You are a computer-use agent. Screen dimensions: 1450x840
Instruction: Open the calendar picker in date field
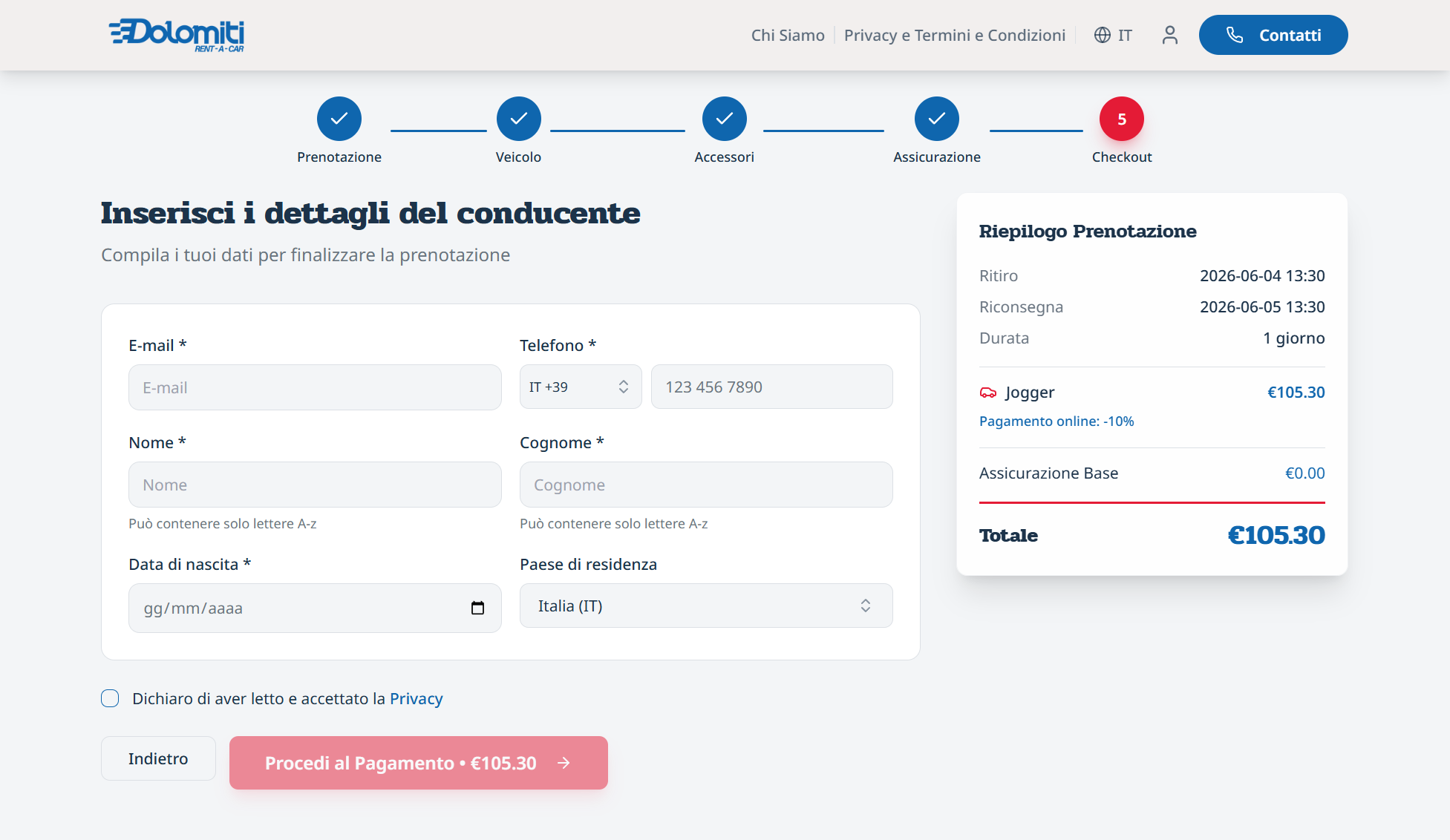477,608
